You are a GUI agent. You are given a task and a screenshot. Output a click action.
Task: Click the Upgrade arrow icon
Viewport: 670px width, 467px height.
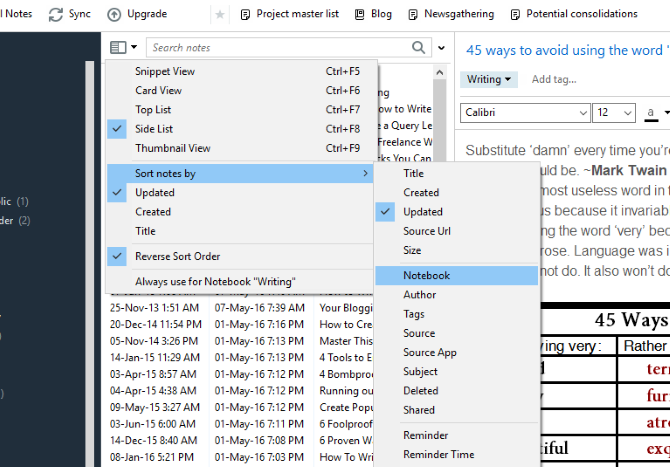tap(114, 14)
